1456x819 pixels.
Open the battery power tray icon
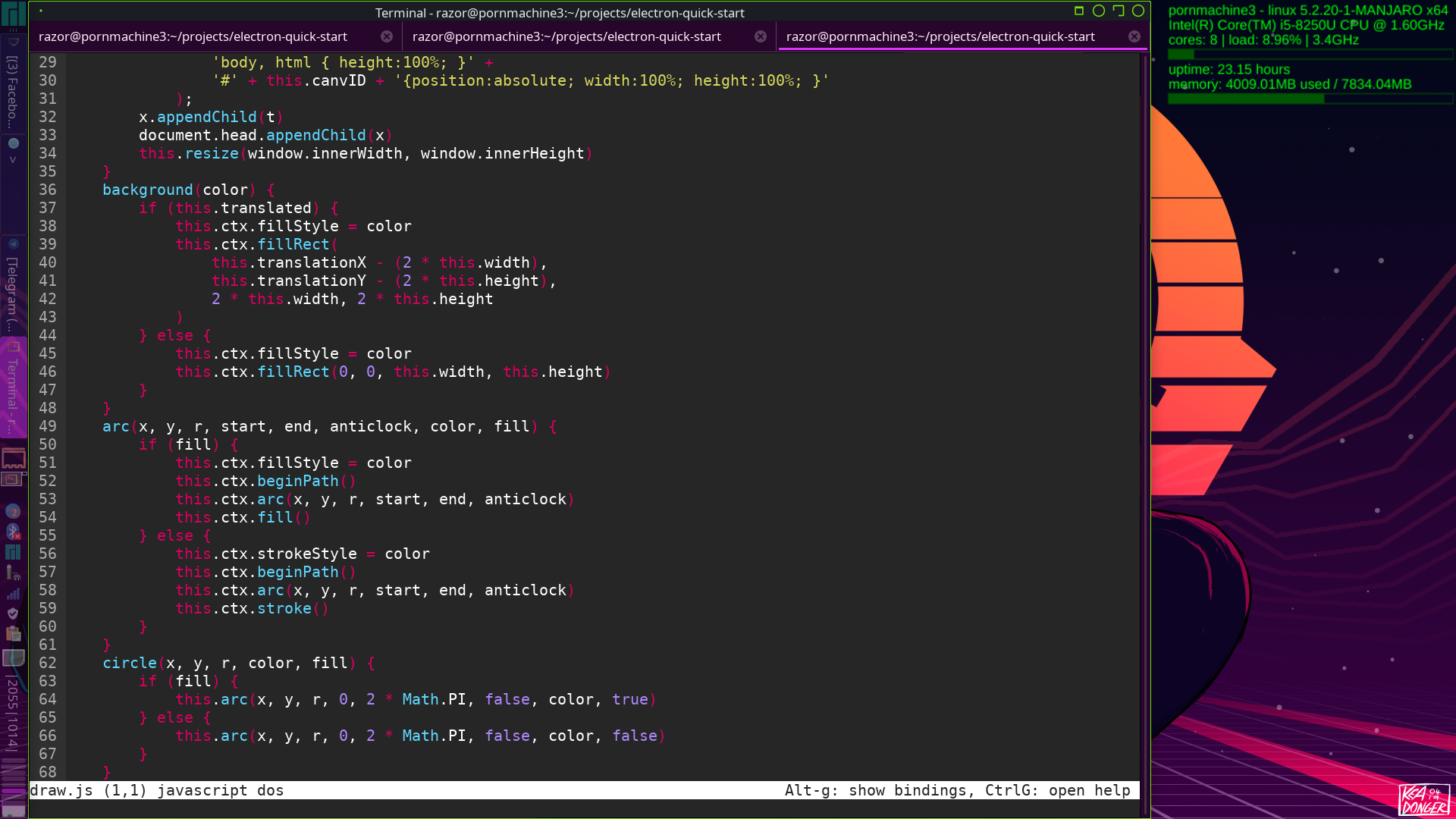13,573
